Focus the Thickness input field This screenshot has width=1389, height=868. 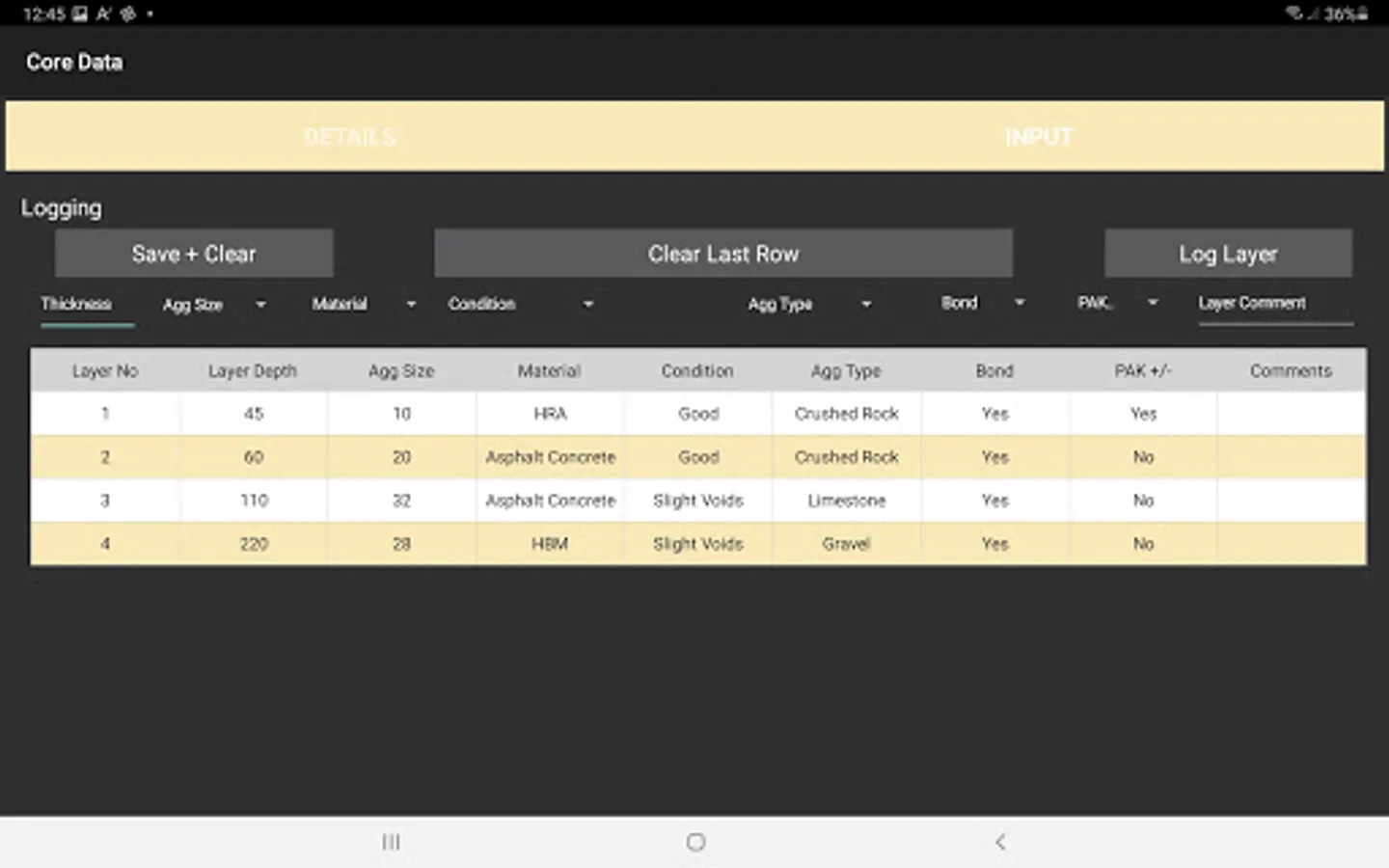click(x=87, y=305)
